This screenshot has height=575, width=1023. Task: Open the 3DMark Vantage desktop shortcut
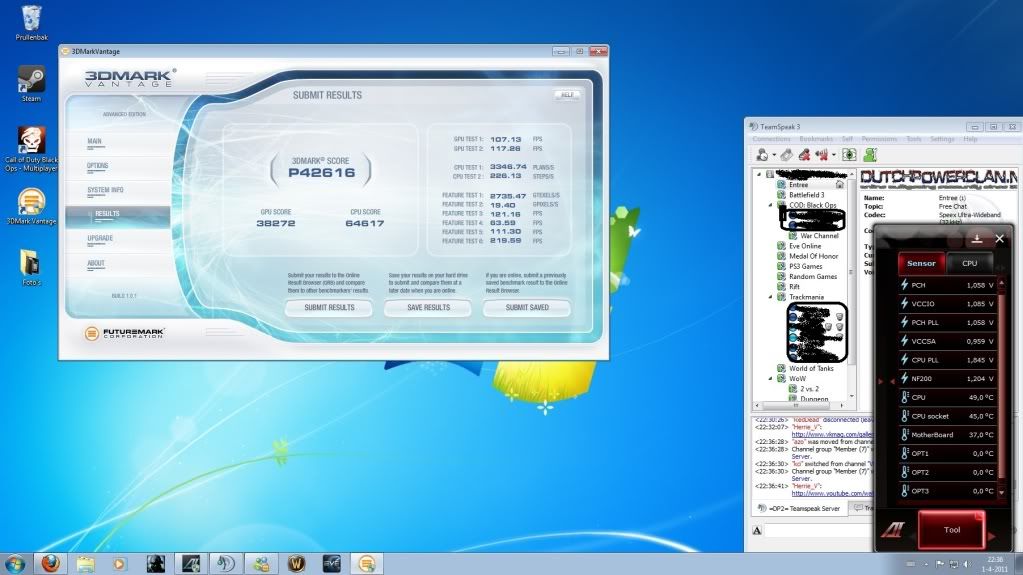tap(31, 206)
